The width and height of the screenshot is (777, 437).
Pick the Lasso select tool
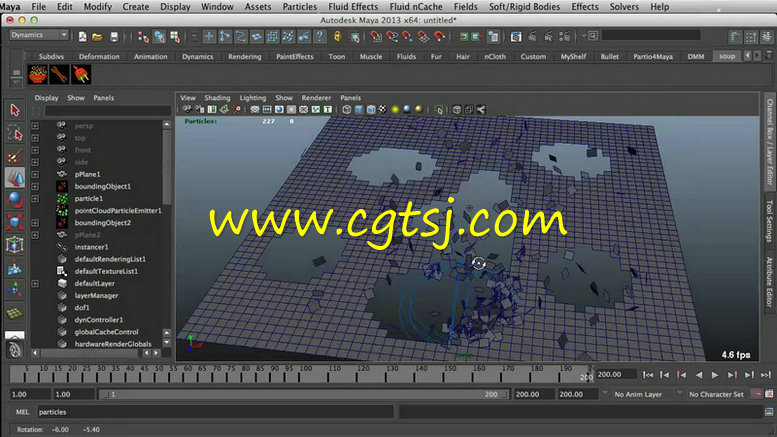point(15,133)
